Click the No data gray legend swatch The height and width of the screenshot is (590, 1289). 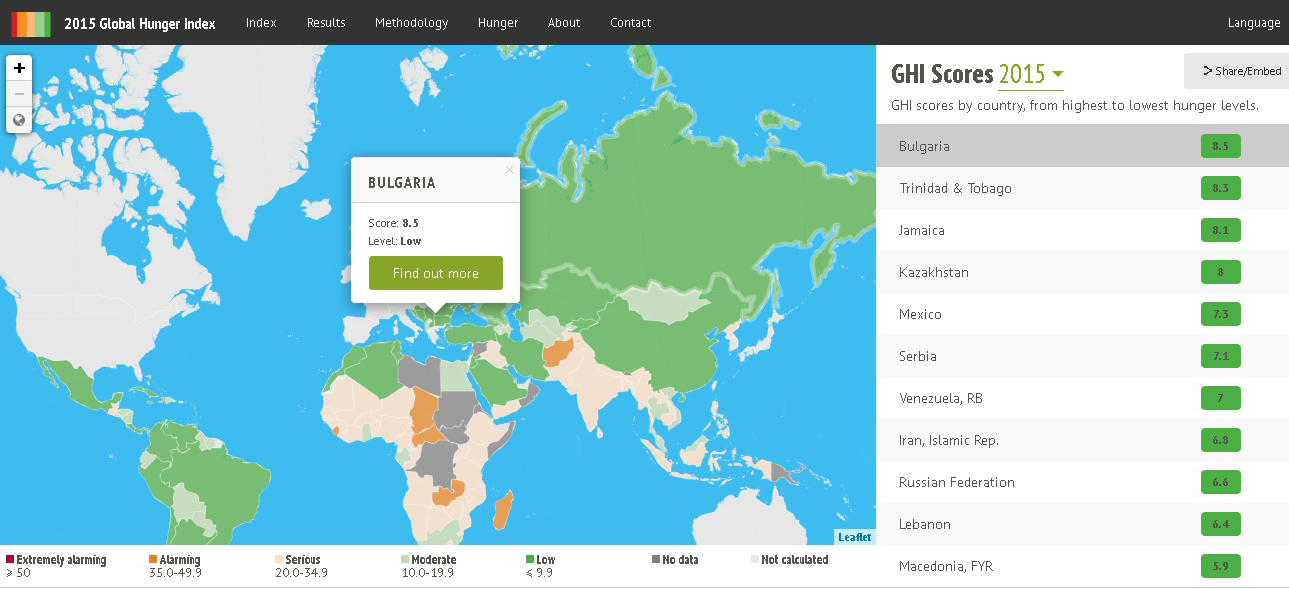tap(656, 560)
